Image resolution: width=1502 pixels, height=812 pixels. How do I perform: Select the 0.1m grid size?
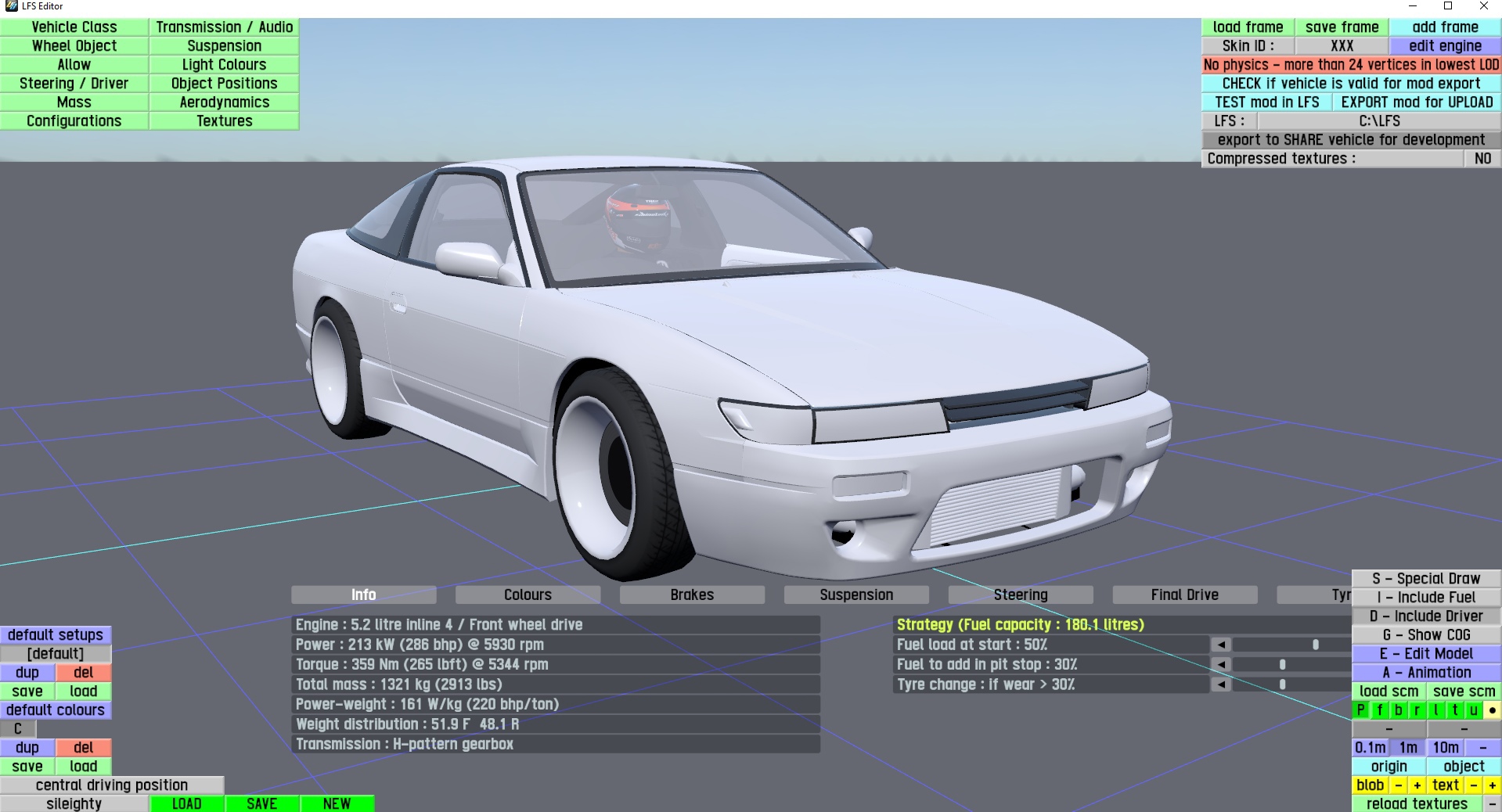pyautogui.click(x=1371, y=748)
